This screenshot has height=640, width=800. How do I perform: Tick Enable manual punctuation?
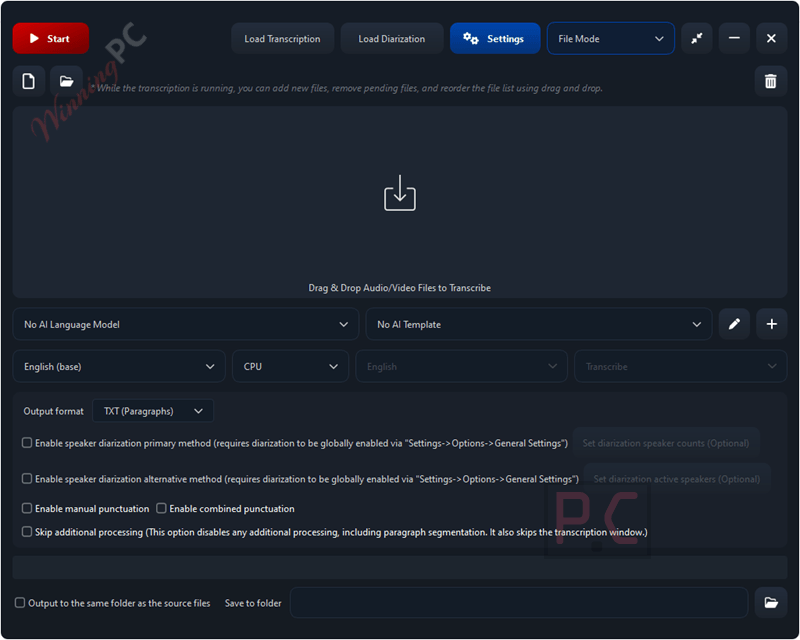click(27, 508)
